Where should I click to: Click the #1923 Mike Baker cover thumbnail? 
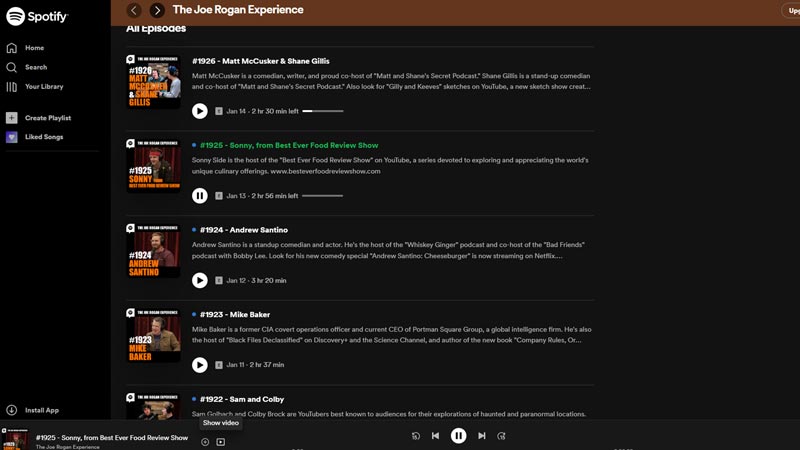154,335
